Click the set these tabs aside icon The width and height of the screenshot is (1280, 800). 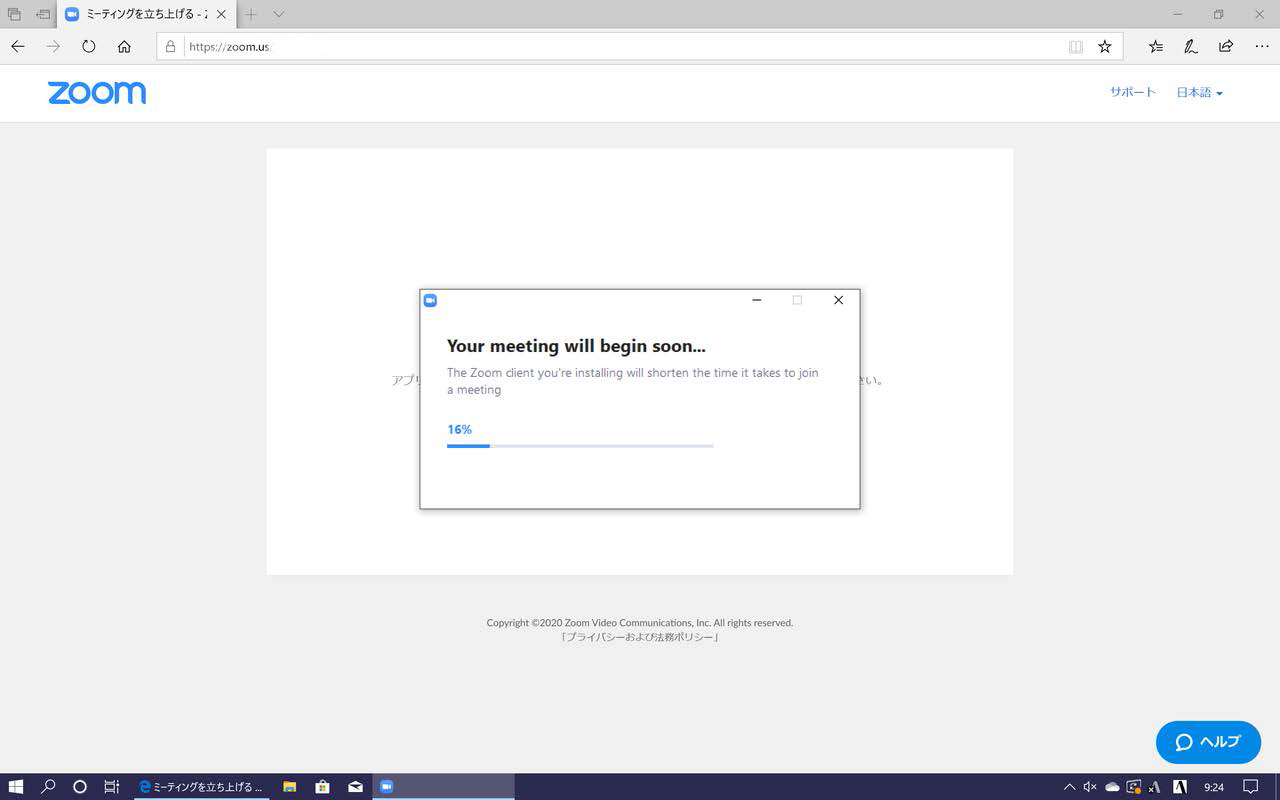click(x=43, y=14)
